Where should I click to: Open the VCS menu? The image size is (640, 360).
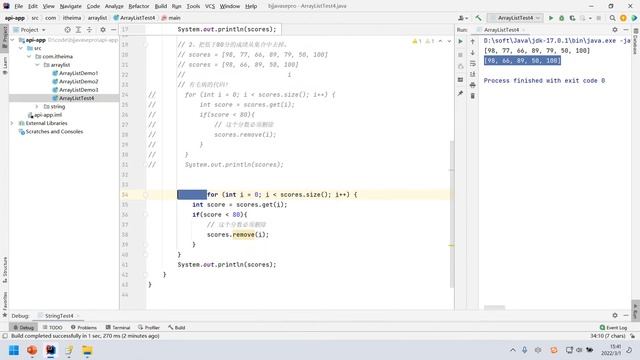click(210, 6)
